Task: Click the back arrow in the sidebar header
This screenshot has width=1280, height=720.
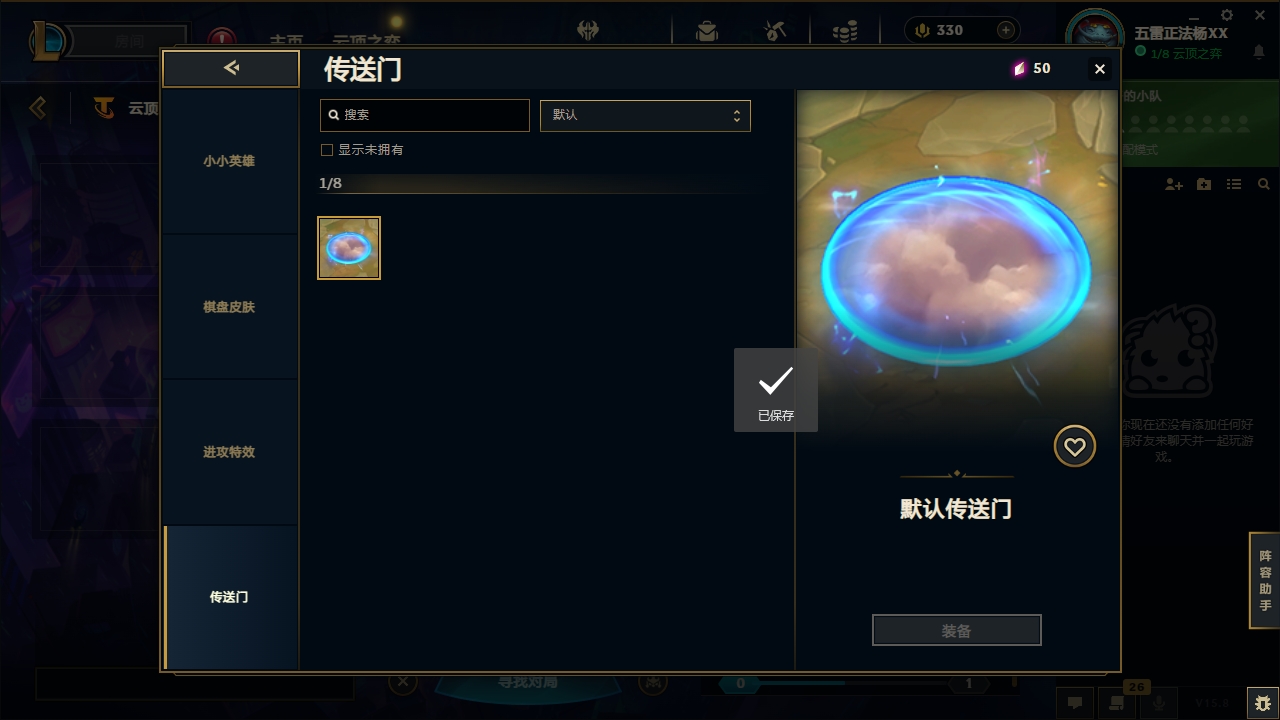Action: [x=231, y=68]
